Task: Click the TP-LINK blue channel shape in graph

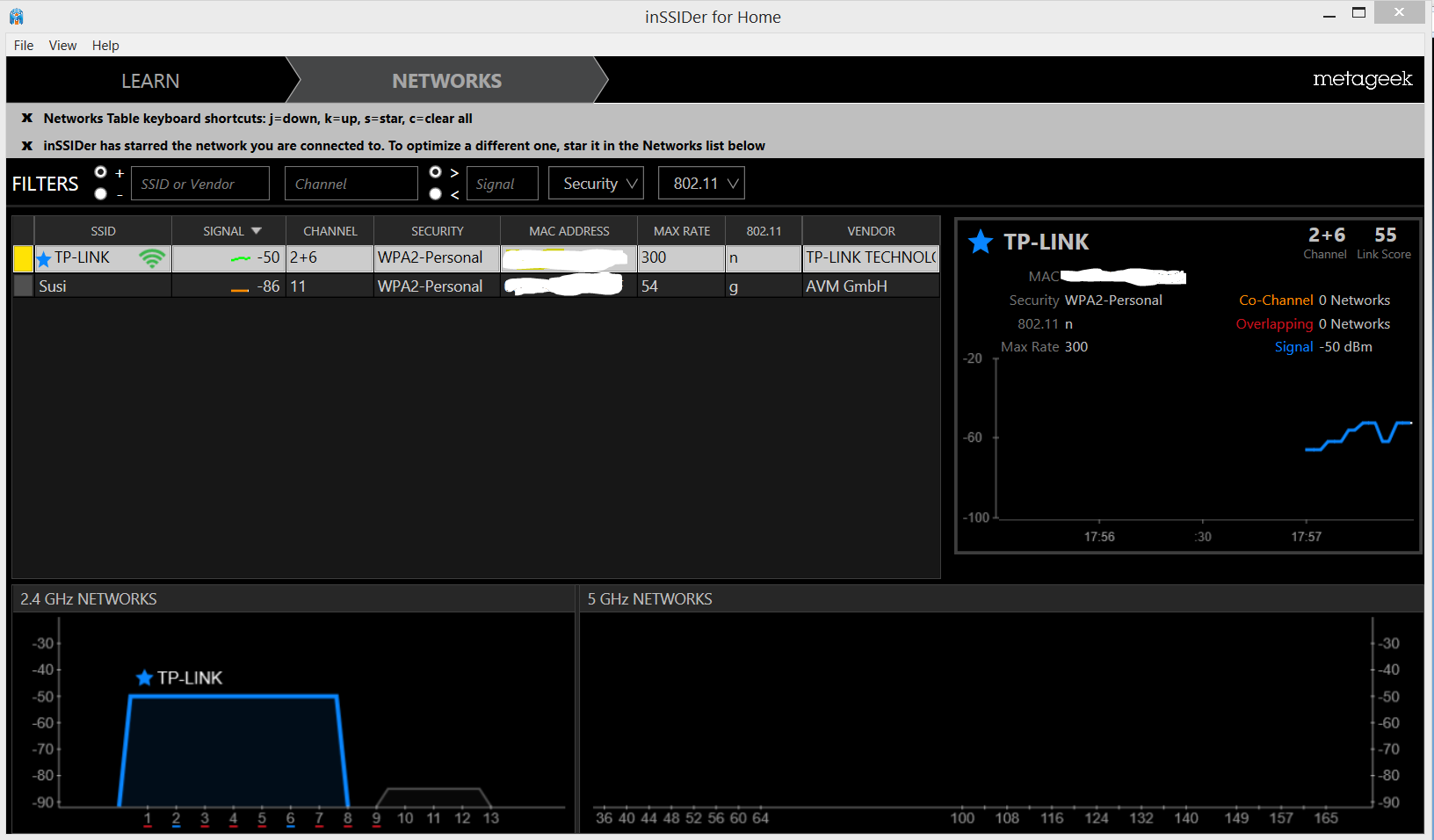Action: (234, 751)
